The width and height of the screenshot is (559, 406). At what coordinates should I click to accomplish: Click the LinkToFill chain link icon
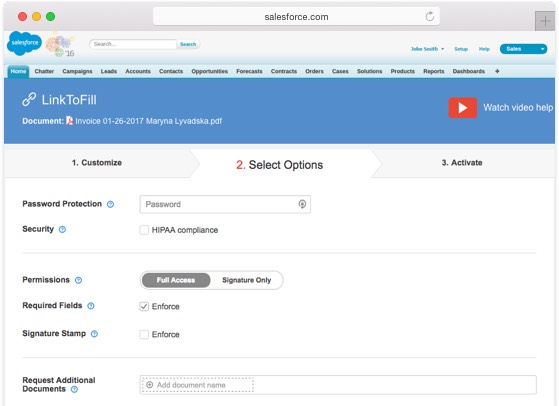click(x=29, y=99)
